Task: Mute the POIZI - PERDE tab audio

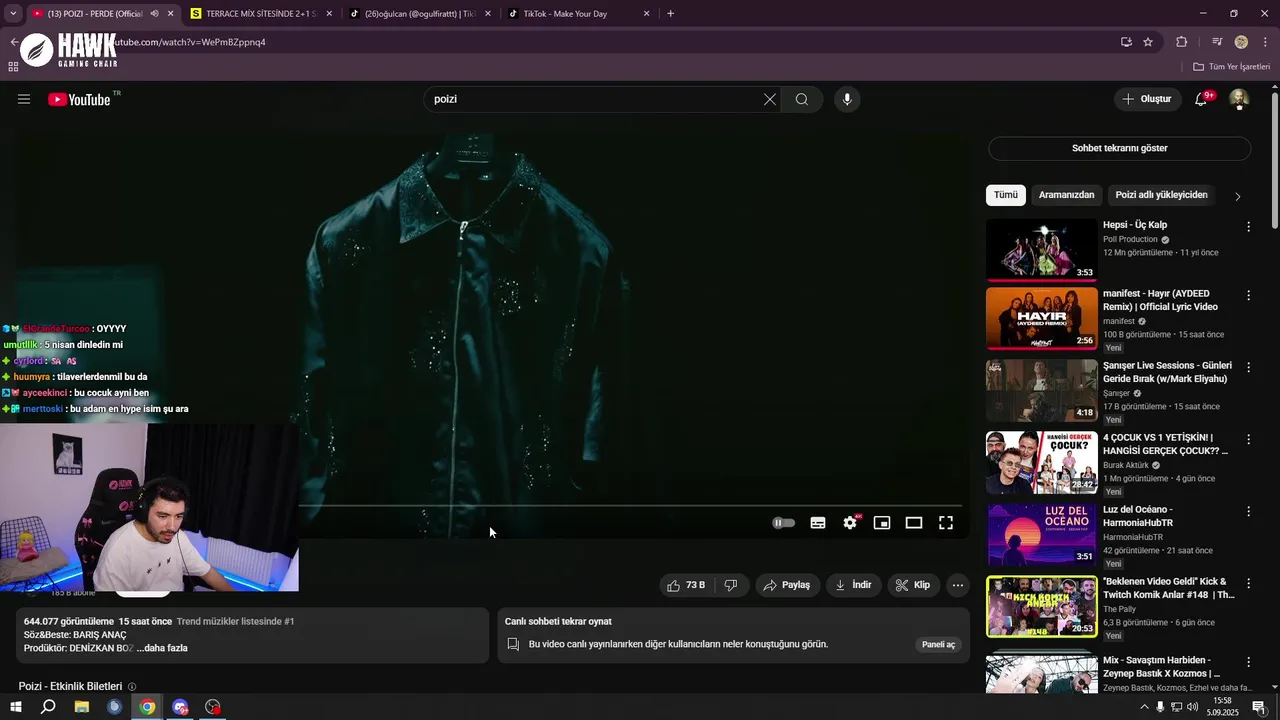Action: [x=154, y=14]
